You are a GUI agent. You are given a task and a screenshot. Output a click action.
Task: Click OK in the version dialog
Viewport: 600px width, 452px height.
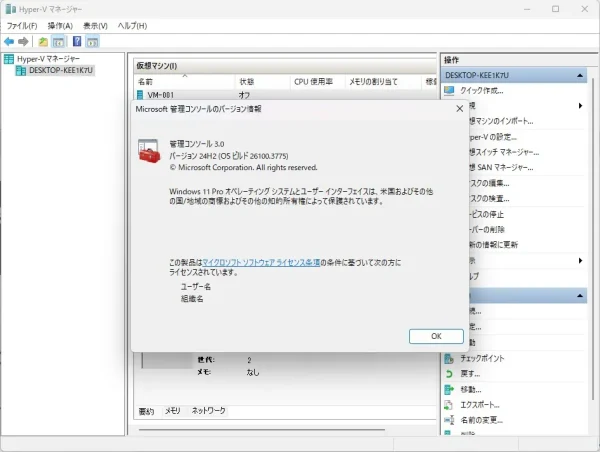click(436, 336)
